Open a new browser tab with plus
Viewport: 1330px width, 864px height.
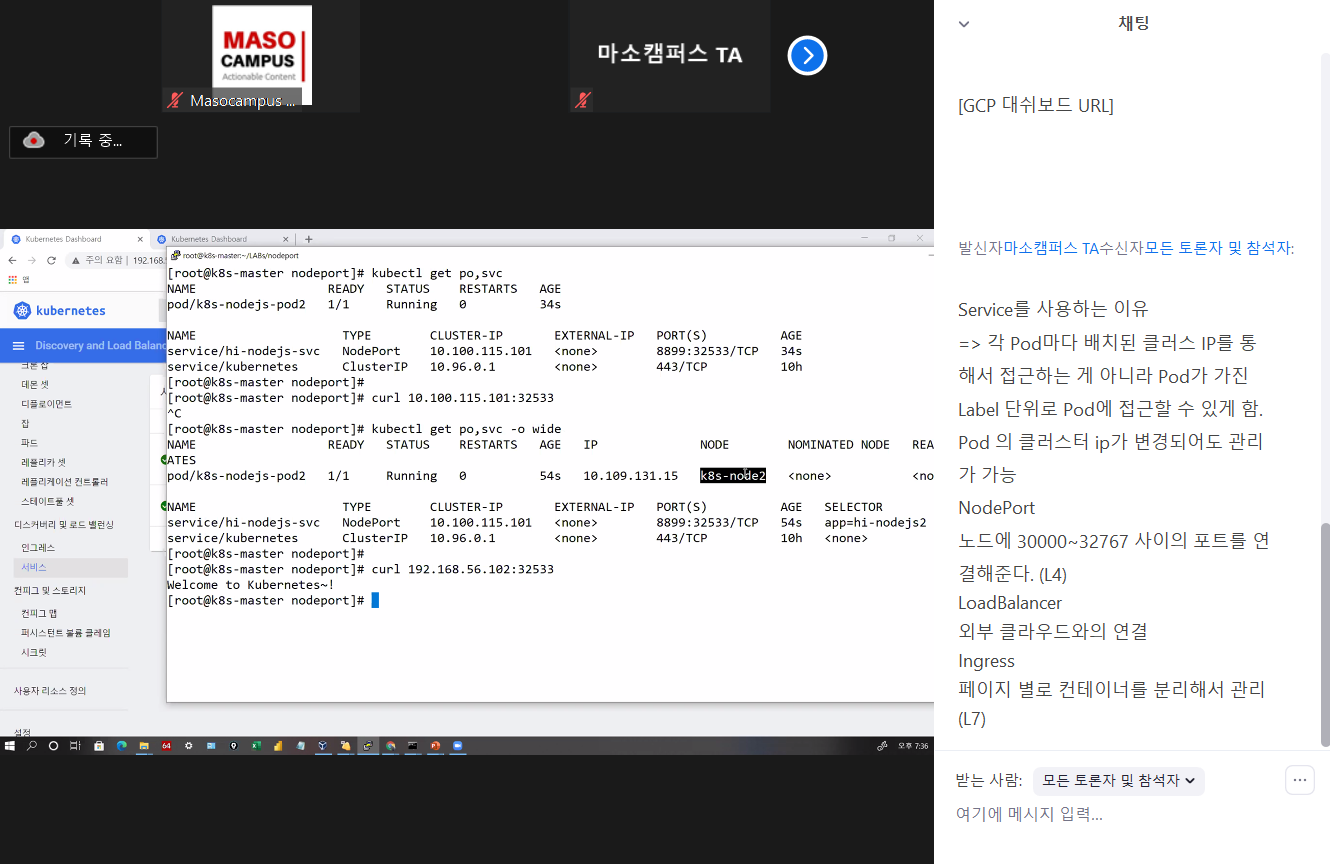[309, 239]
